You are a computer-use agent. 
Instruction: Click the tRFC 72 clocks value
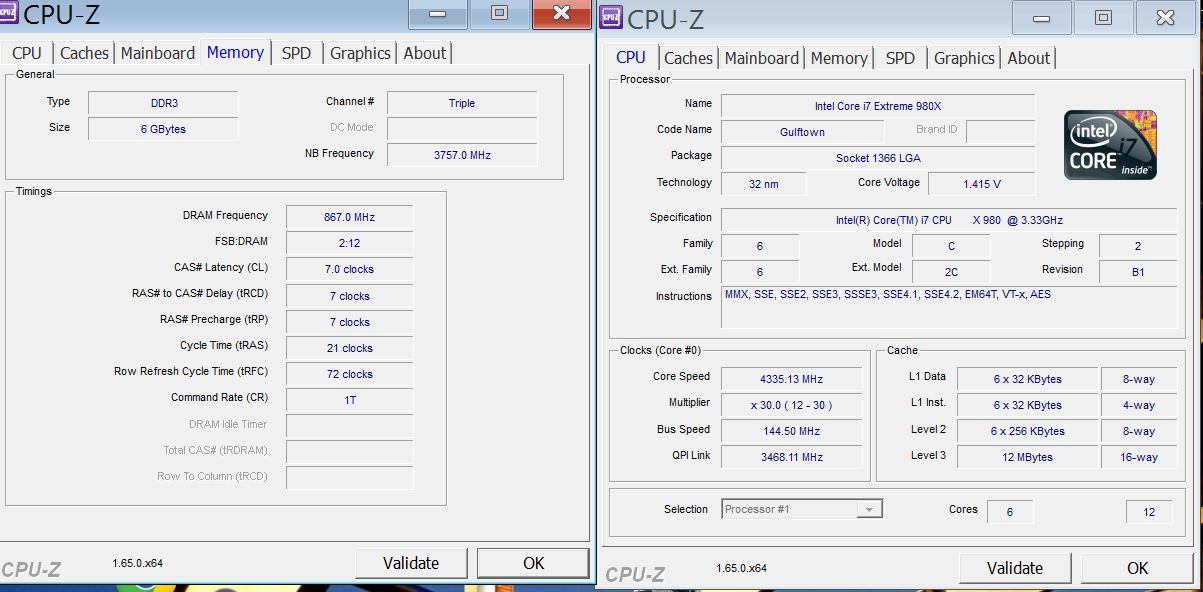(x=349, y=374)
